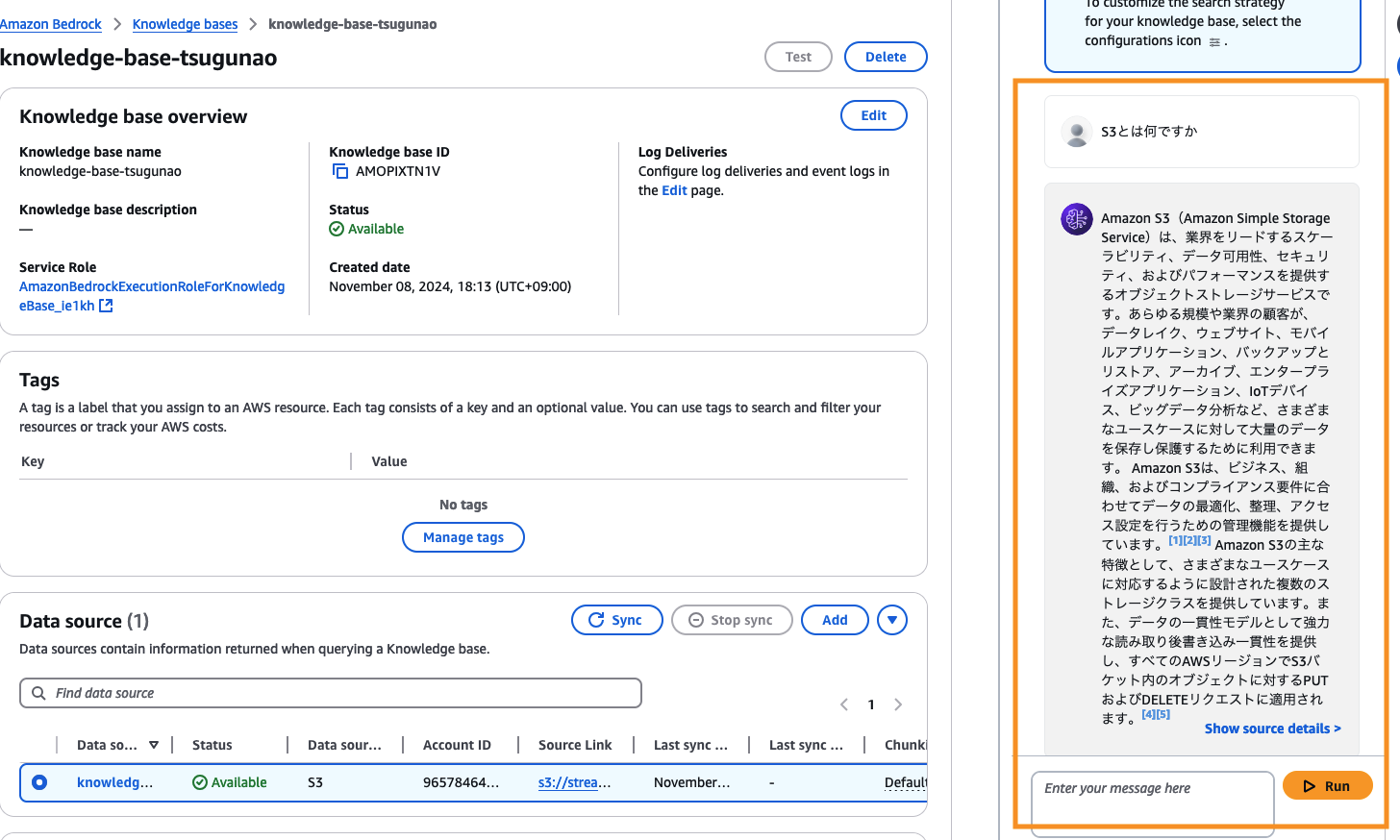Click citation [1] in the response

1175,540
